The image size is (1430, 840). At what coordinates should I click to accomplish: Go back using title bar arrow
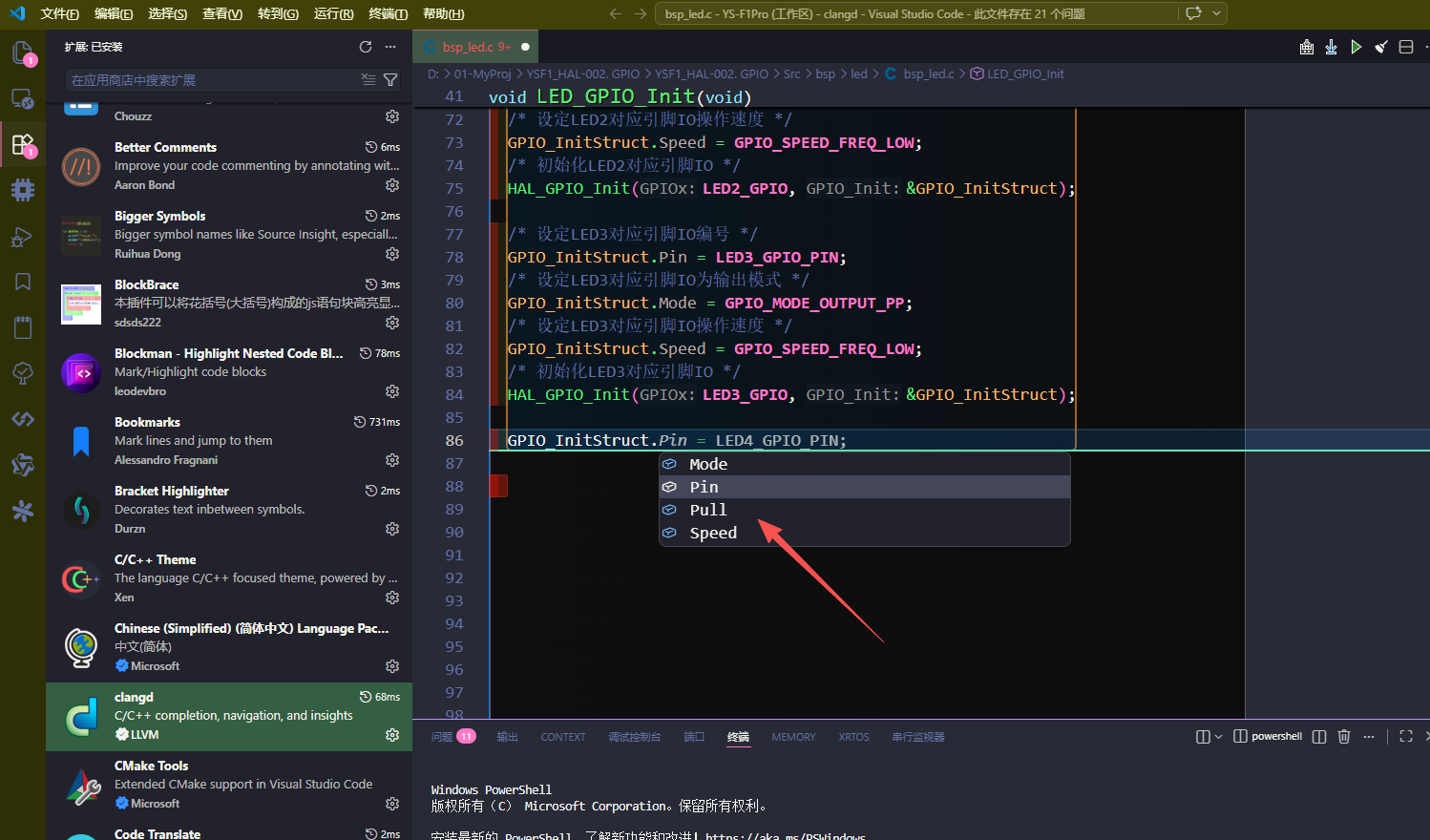(x=616, y=13)
